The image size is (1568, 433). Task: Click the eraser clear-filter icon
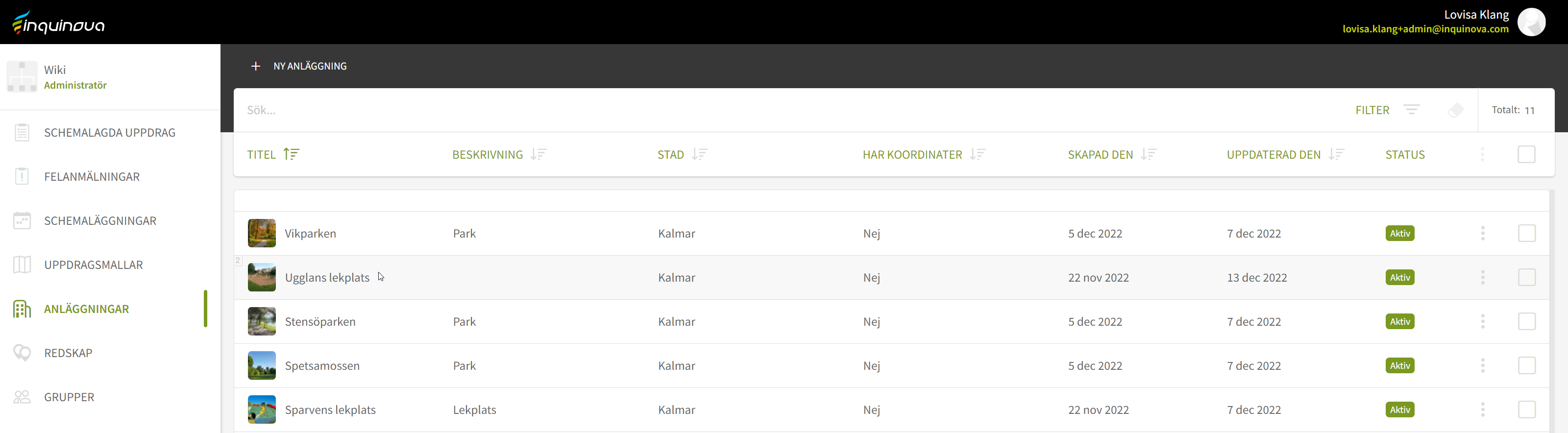(1455, 109)
